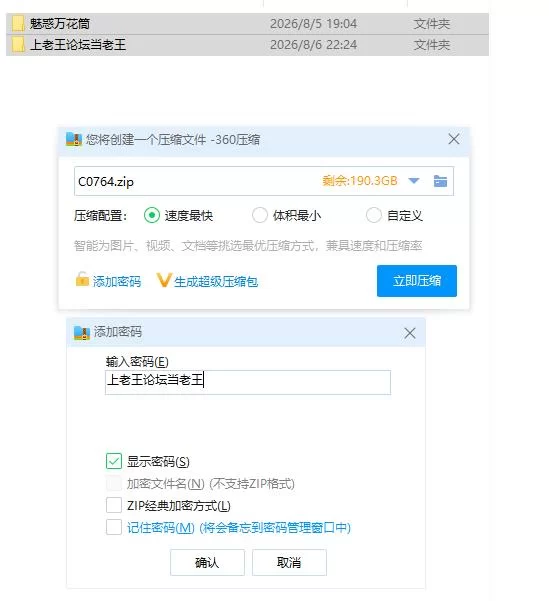
Task: Choose the 自定义 compression option
Action: coord(374,215)
